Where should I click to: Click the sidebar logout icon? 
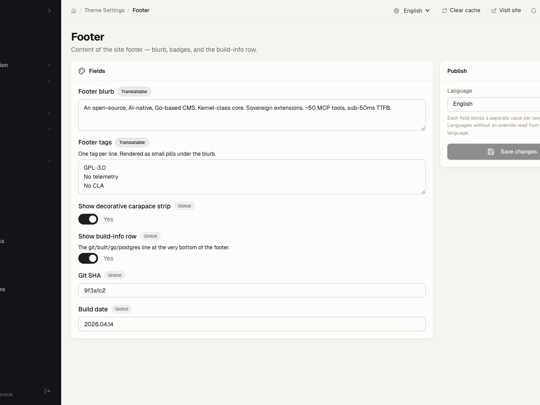47,391
